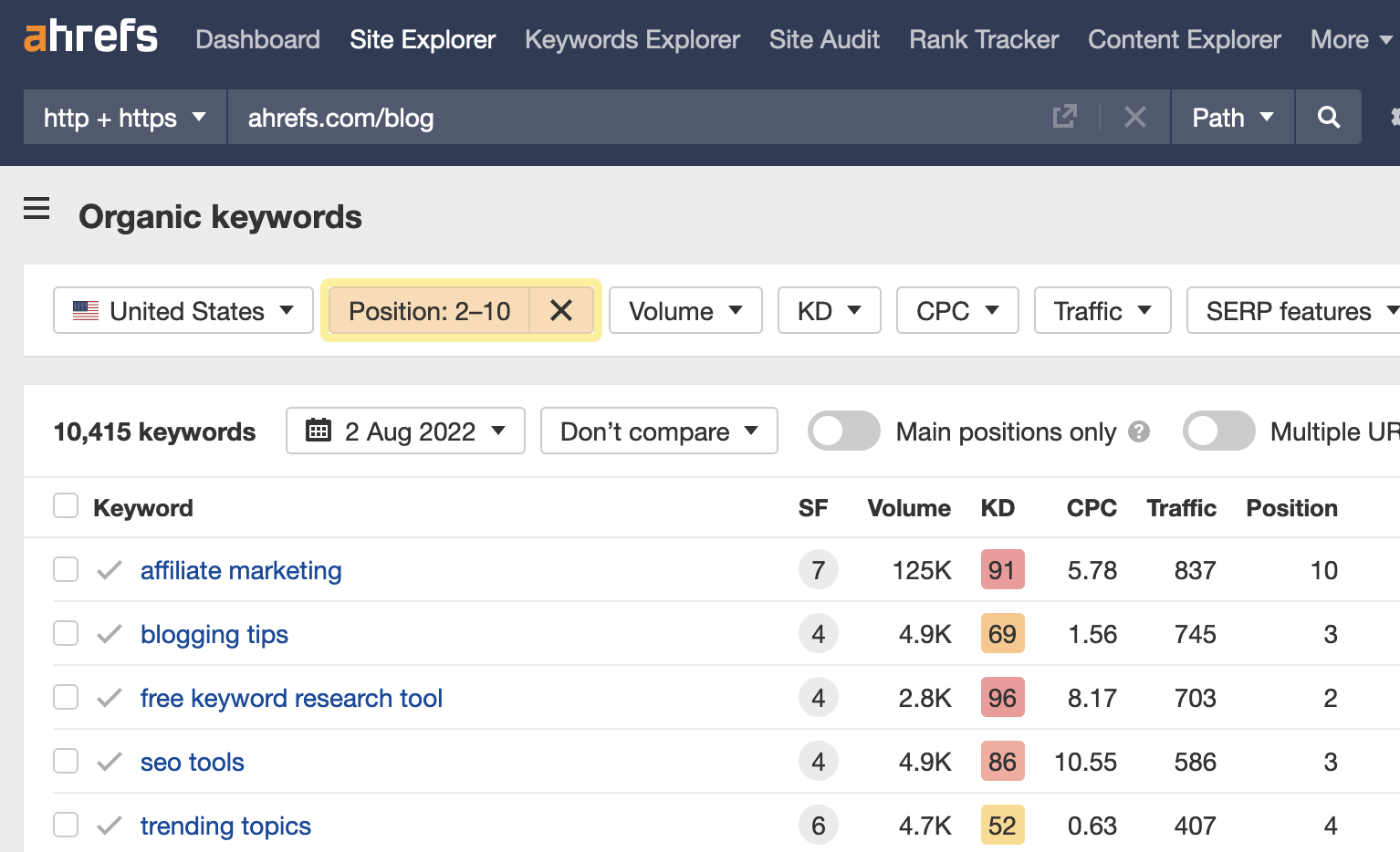Screen dimensions: 1400x852
Task: Clear the target URL using the X icon
Action: coord(1134,117)
